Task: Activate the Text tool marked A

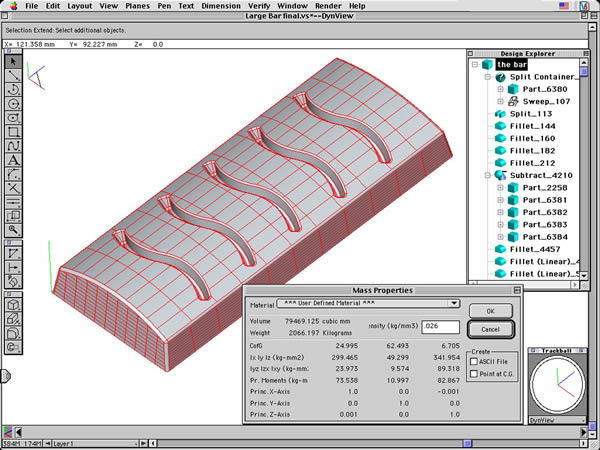Action: point(15,159)
